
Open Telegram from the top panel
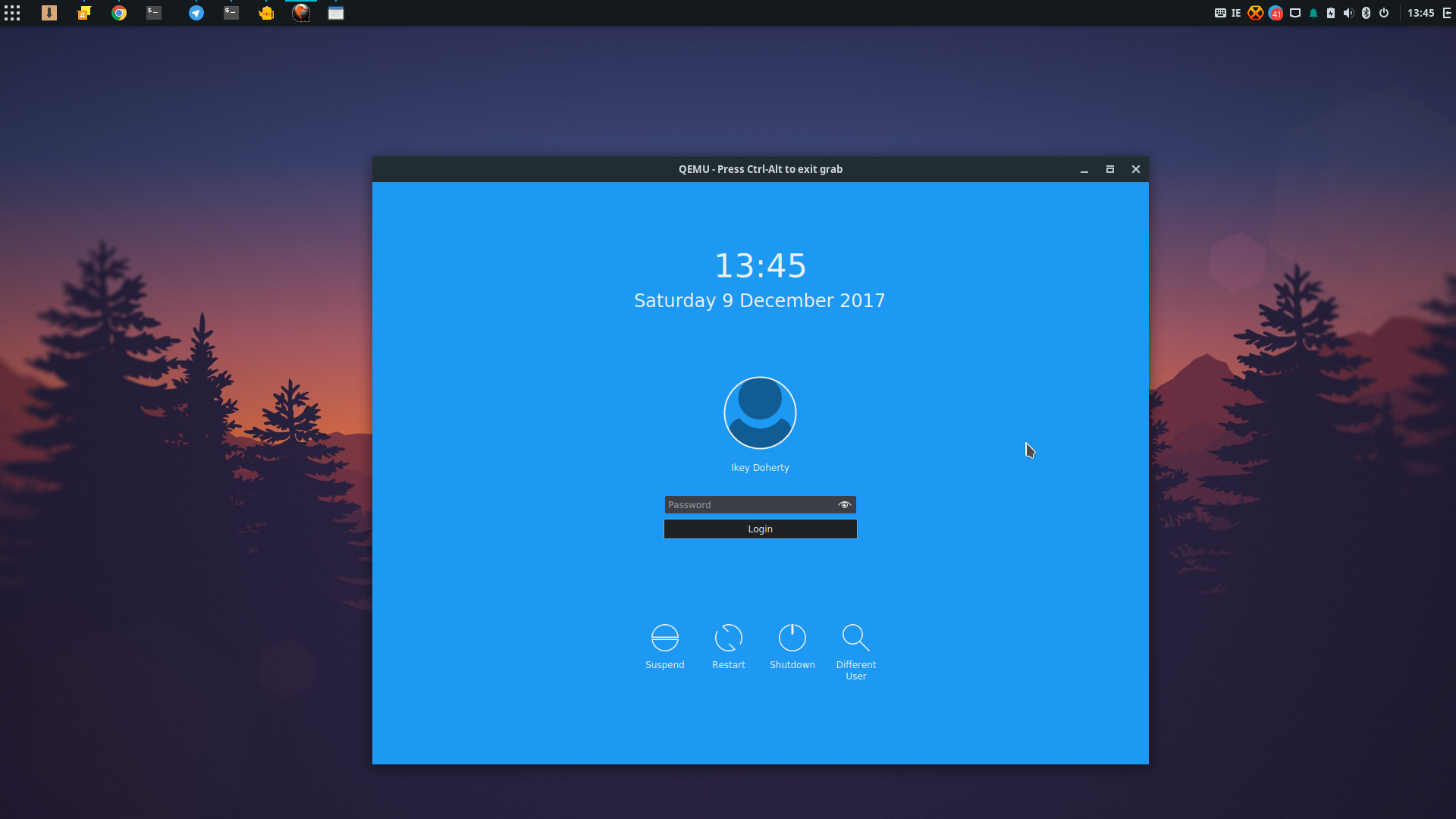(x=196, y=13)
